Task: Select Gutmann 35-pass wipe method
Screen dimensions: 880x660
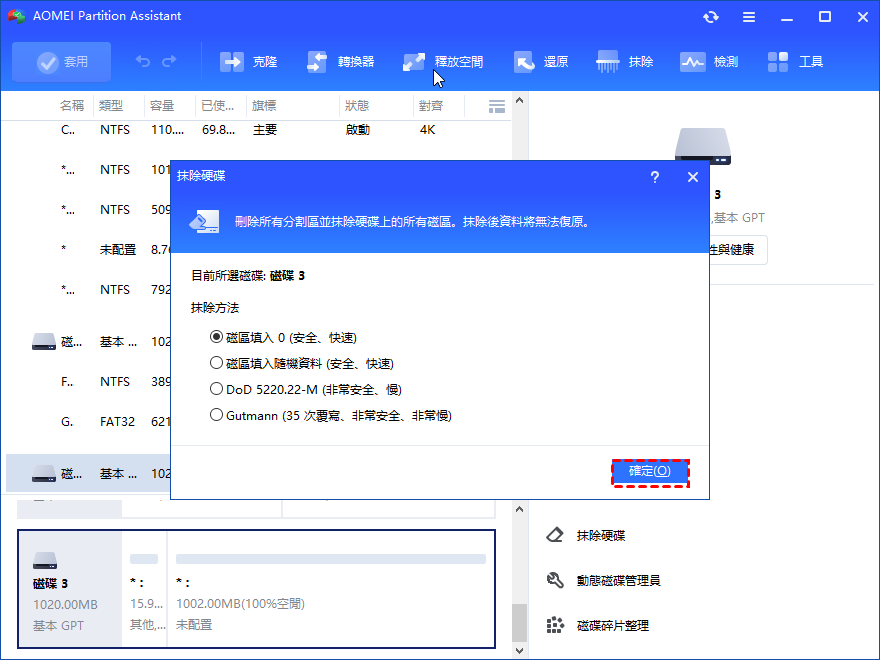Action: [331, 415]
